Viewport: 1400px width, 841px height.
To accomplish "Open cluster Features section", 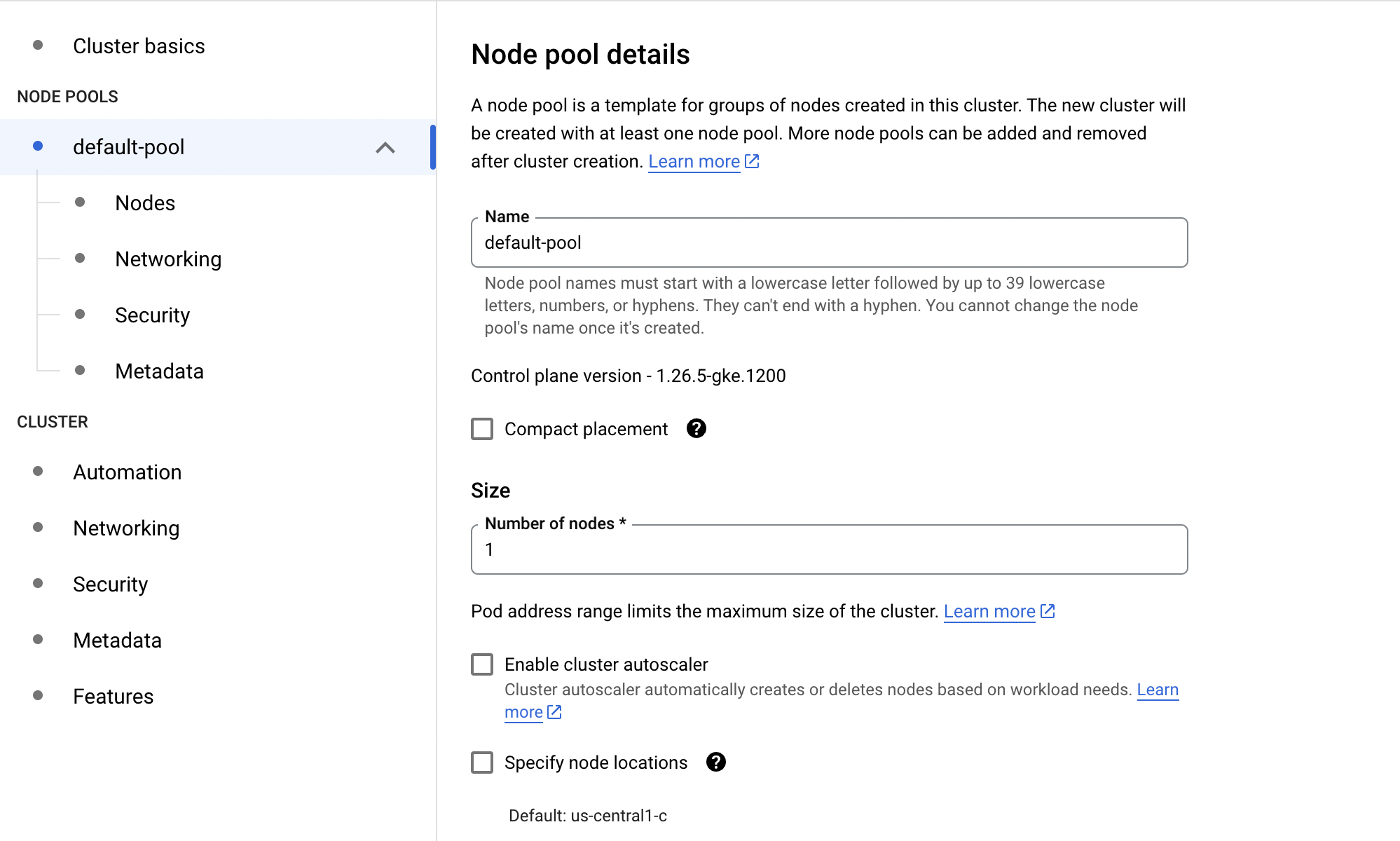I will [113, 697].
